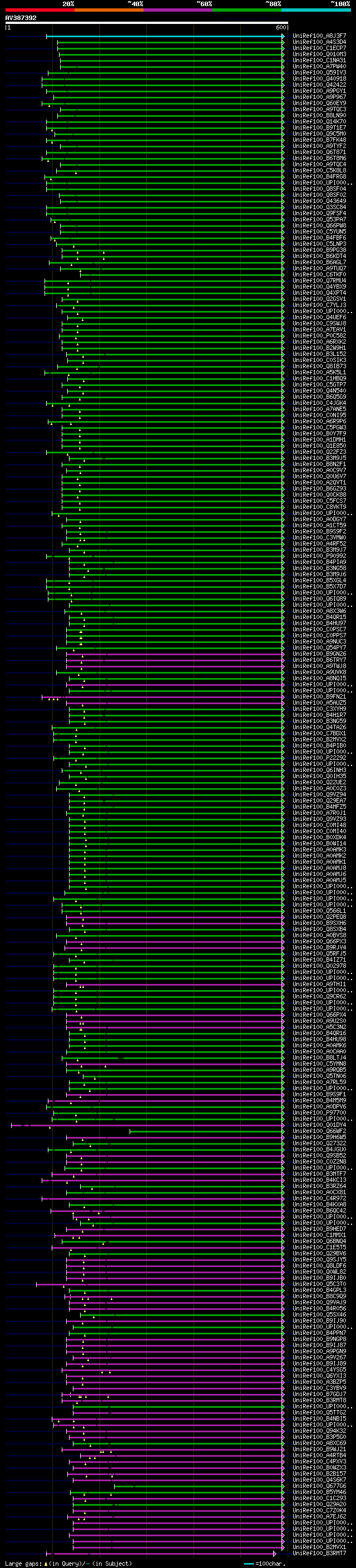Image resolution: width=356 pixels, height=1568 pixels.
Task: Select hit label UniRef100_B4GPL3
Action: [x=319, y=1290]
